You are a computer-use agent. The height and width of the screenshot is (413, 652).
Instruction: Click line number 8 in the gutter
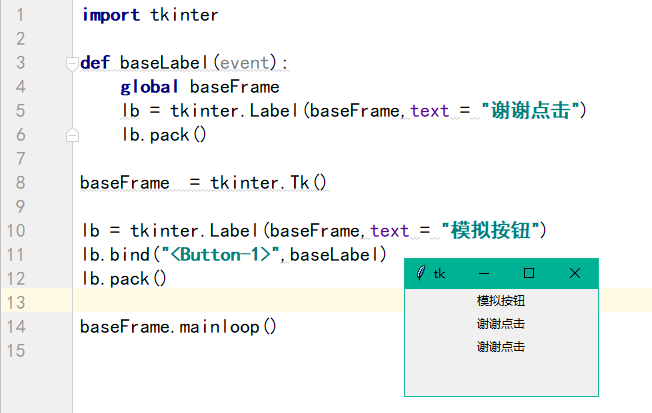pos(20,183)
